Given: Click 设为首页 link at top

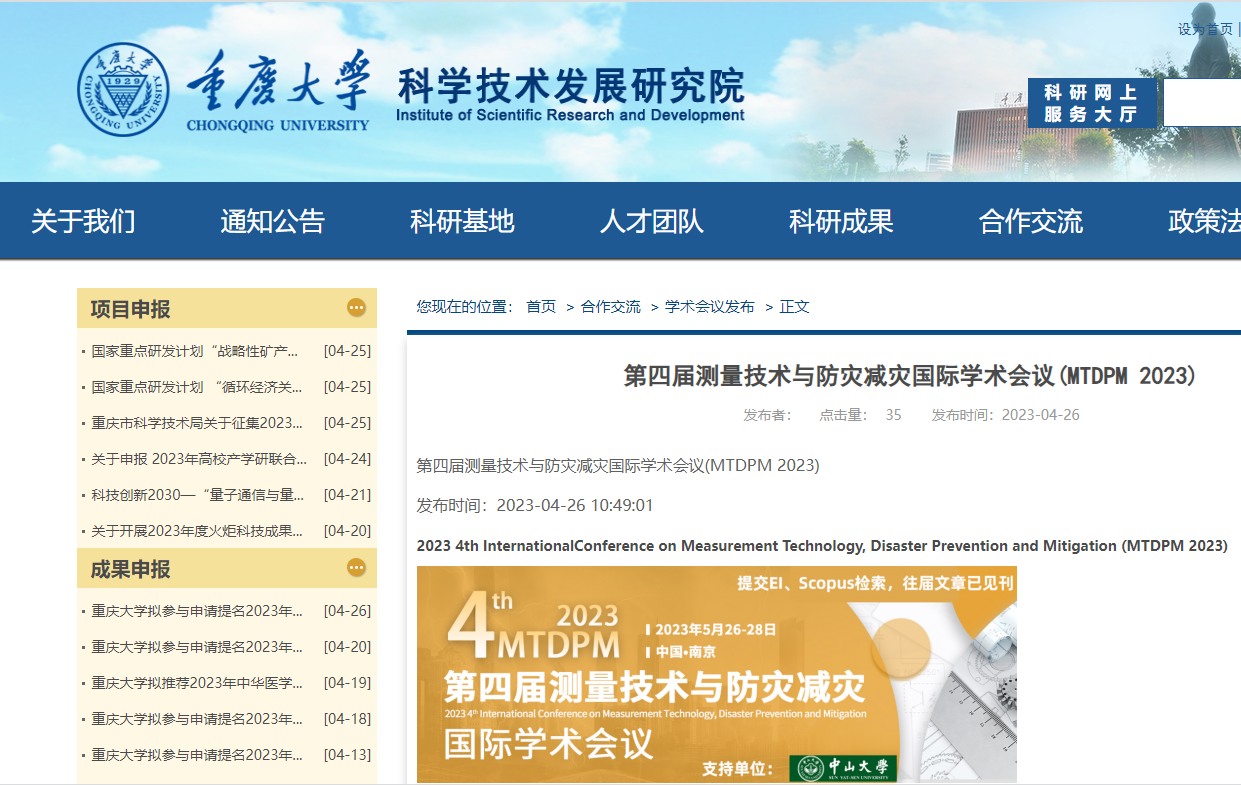Looking at the screenshot, I should coord(1205,29).
